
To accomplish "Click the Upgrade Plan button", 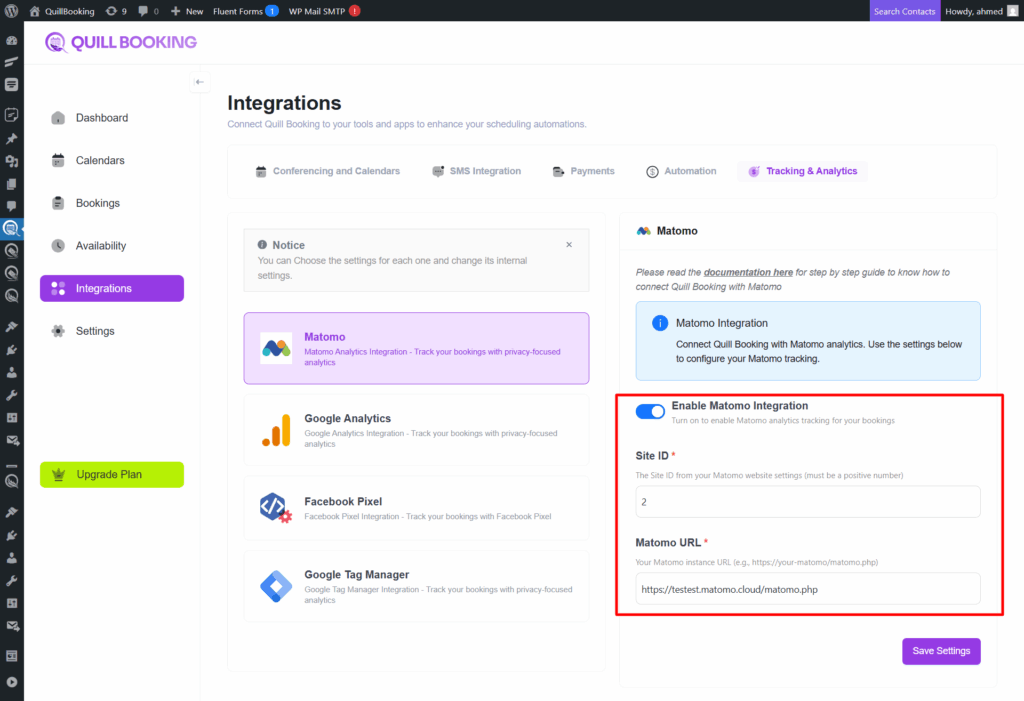I will click(x=112, y=474).
